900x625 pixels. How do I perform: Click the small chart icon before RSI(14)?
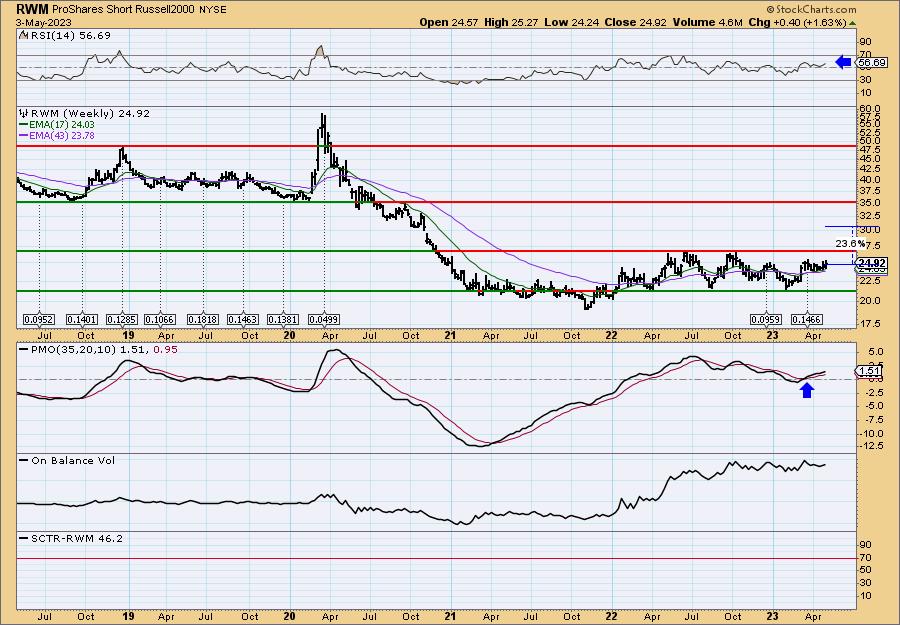click(23, 35)
